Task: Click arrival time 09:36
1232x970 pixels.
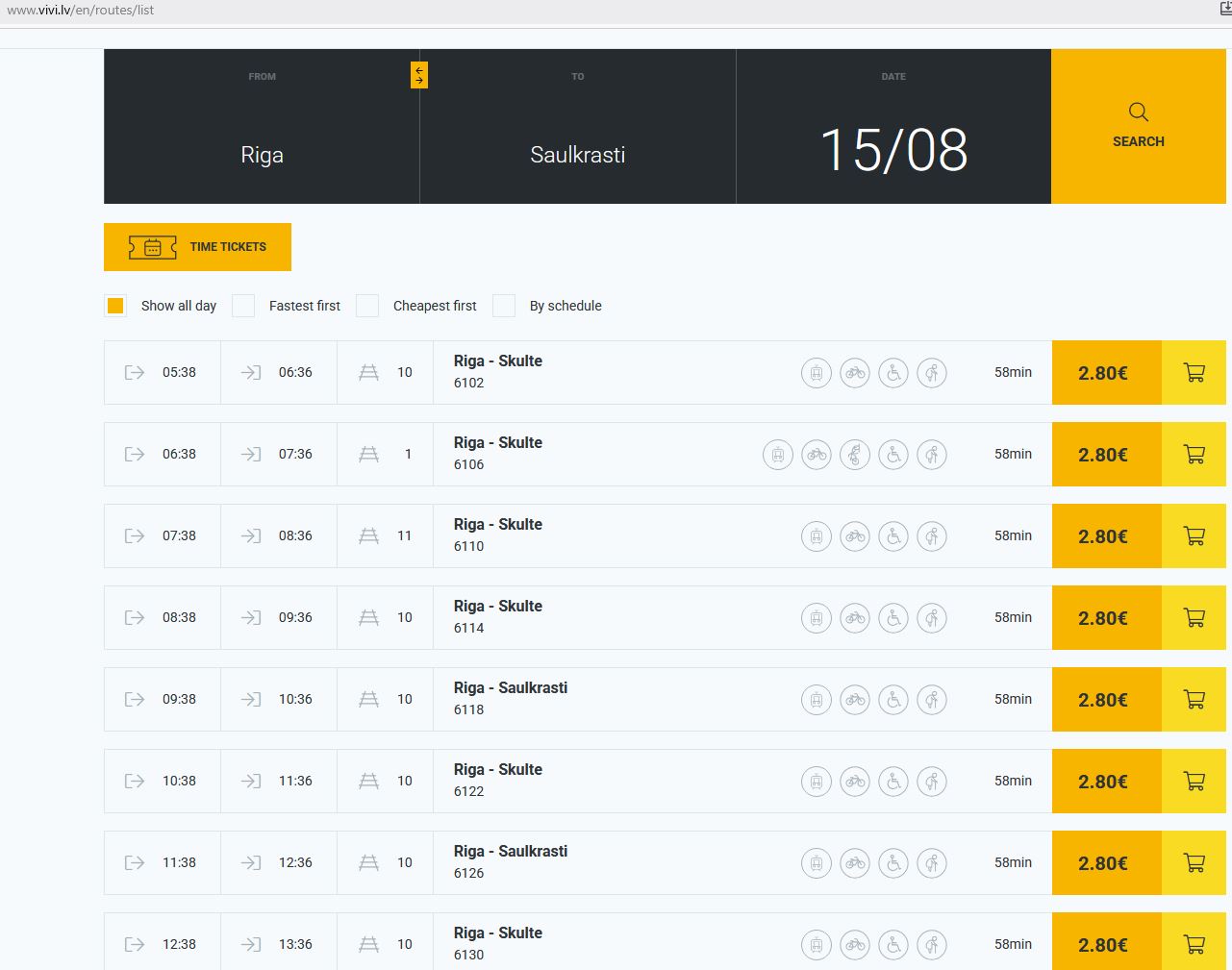Action: [295, 617]
